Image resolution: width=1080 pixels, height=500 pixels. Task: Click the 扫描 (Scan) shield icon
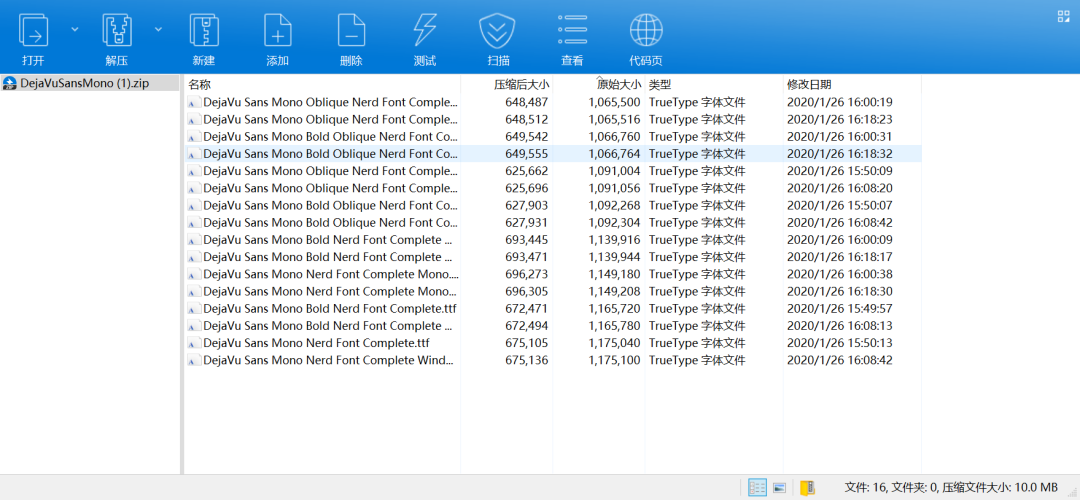coord(498,30)
